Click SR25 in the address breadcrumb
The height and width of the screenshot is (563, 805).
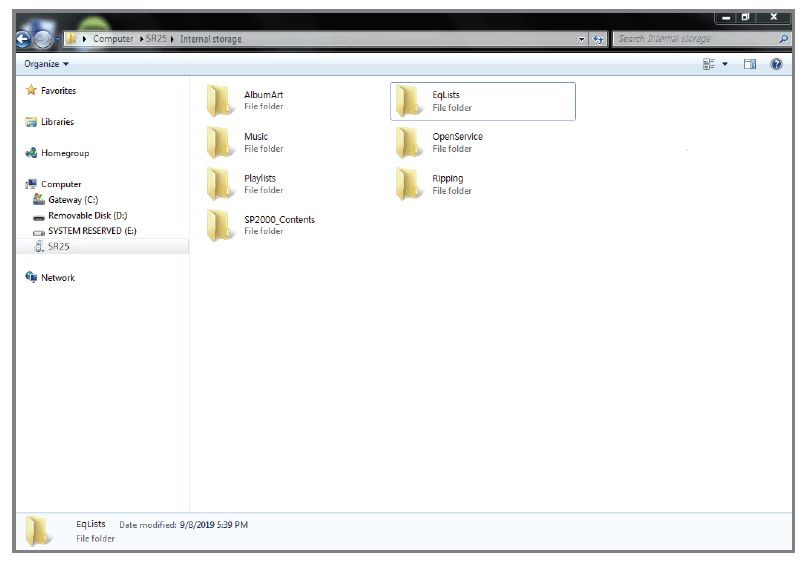click(157, 39)
